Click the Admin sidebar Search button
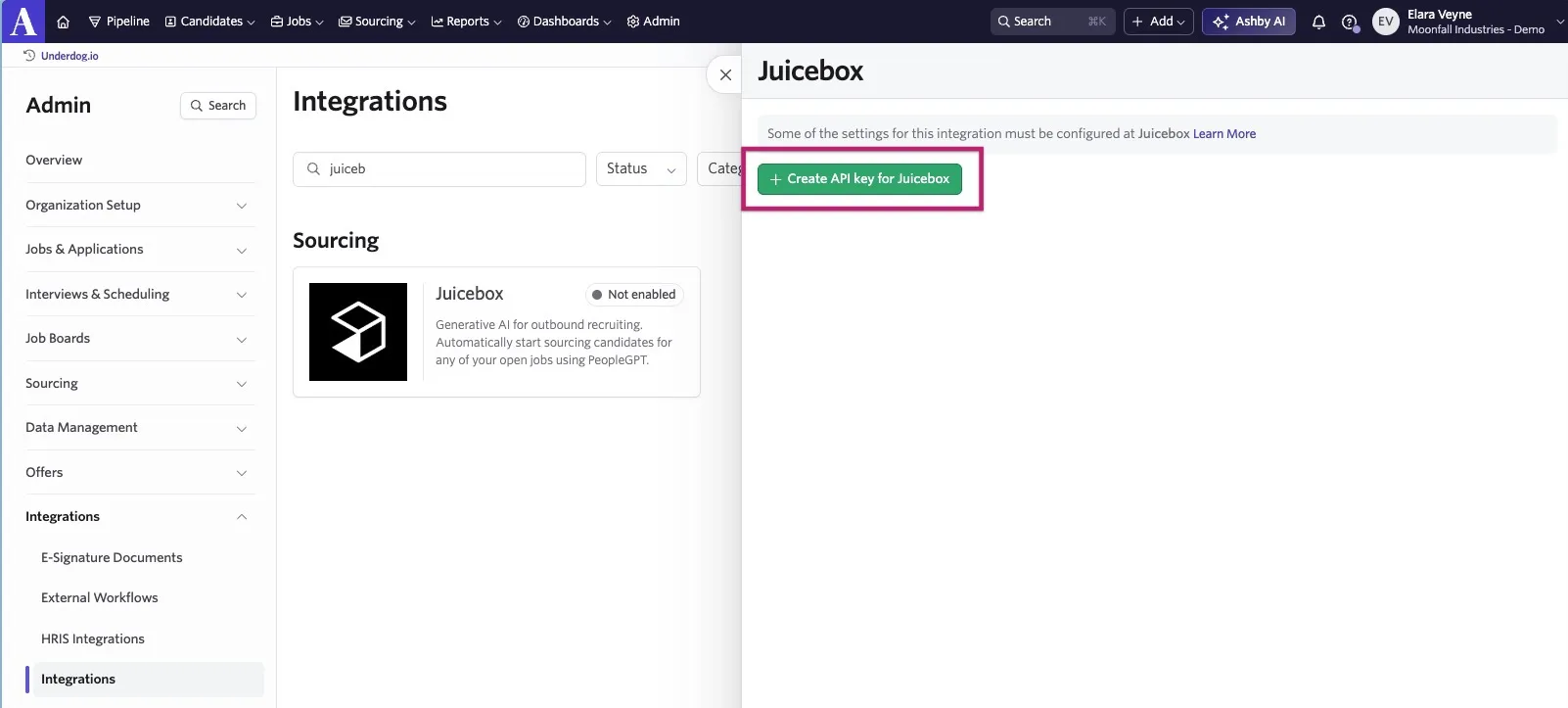Viewport: 1568px width, 708px height. point(218,106)
